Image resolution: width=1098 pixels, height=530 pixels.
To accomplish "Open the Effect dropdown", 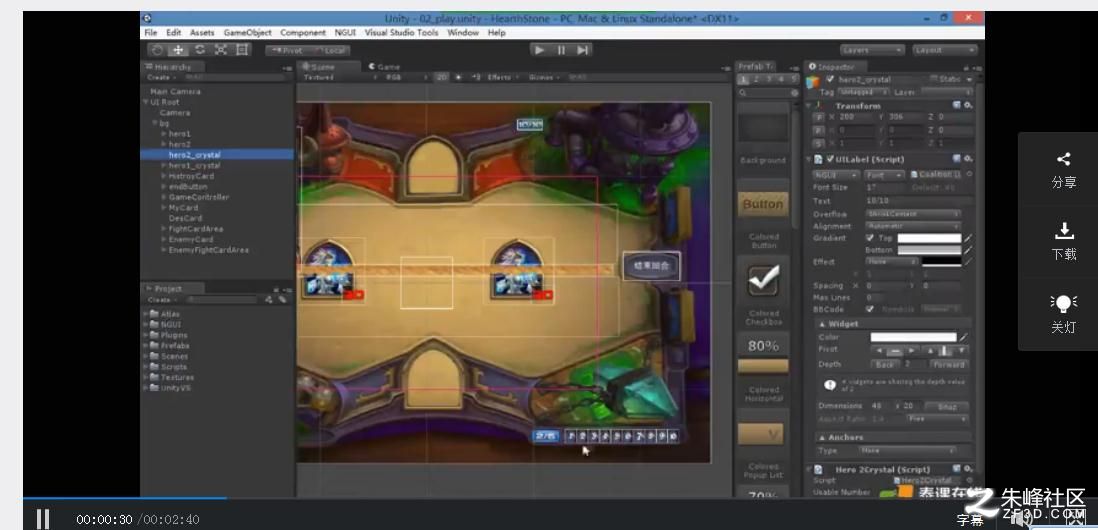I will tap(892, 262).
